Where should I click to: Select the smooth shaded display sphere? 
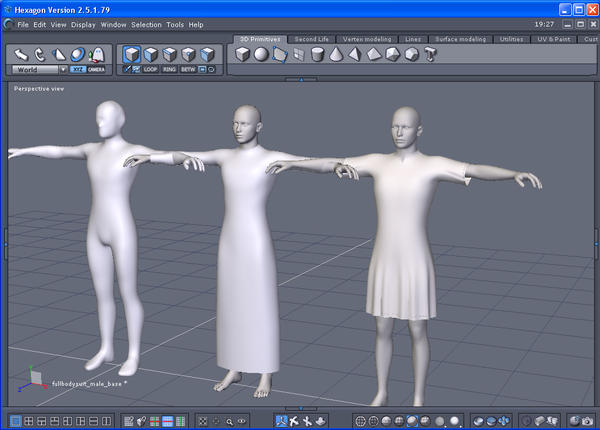click(413, 421)
